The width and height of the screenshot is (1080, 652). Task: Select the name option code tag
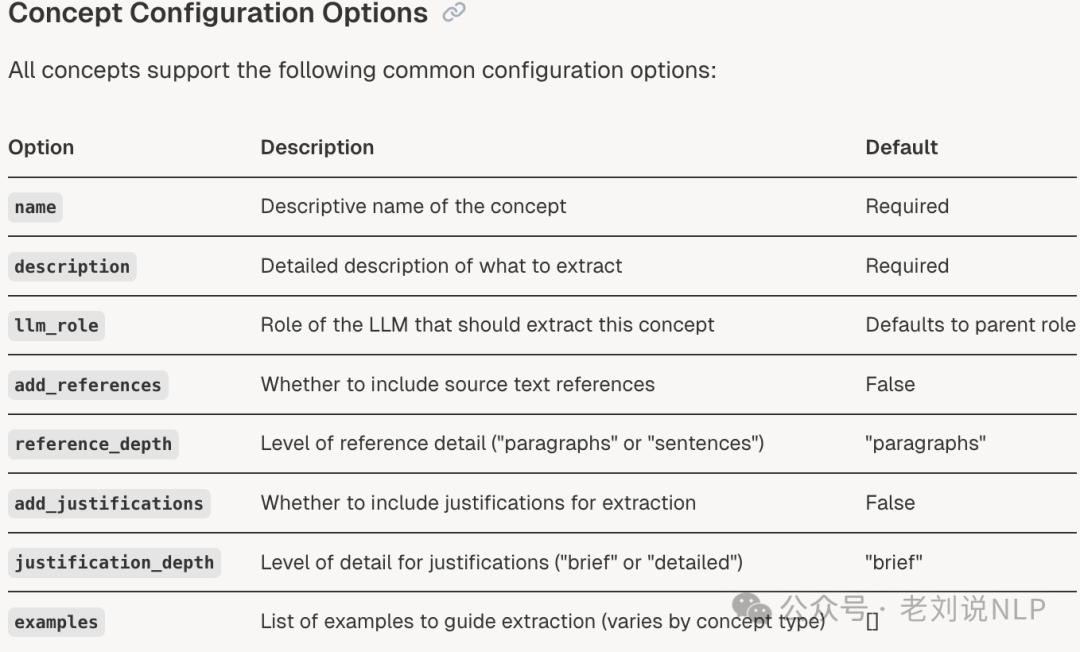(35, 207)
